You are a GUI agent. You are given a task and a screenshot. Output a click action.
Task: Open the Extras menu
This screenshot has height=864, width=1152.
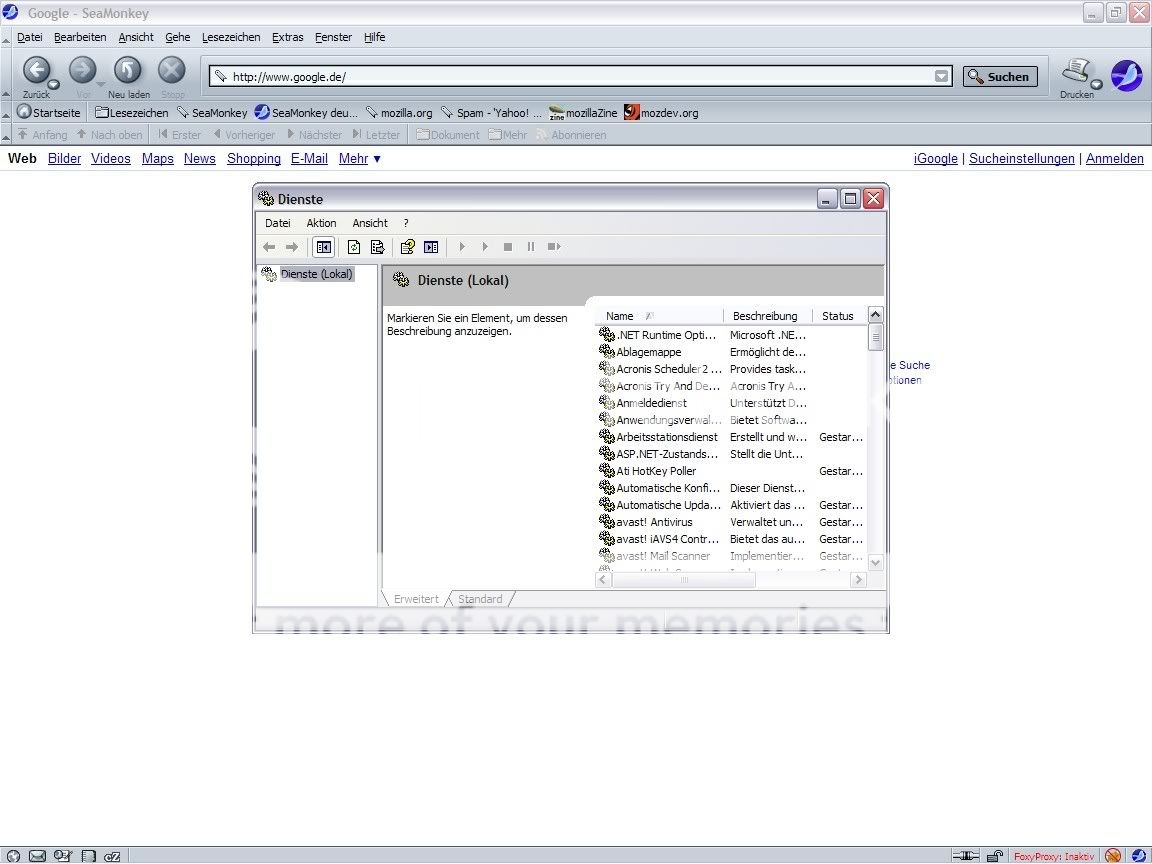pos(287,37)
